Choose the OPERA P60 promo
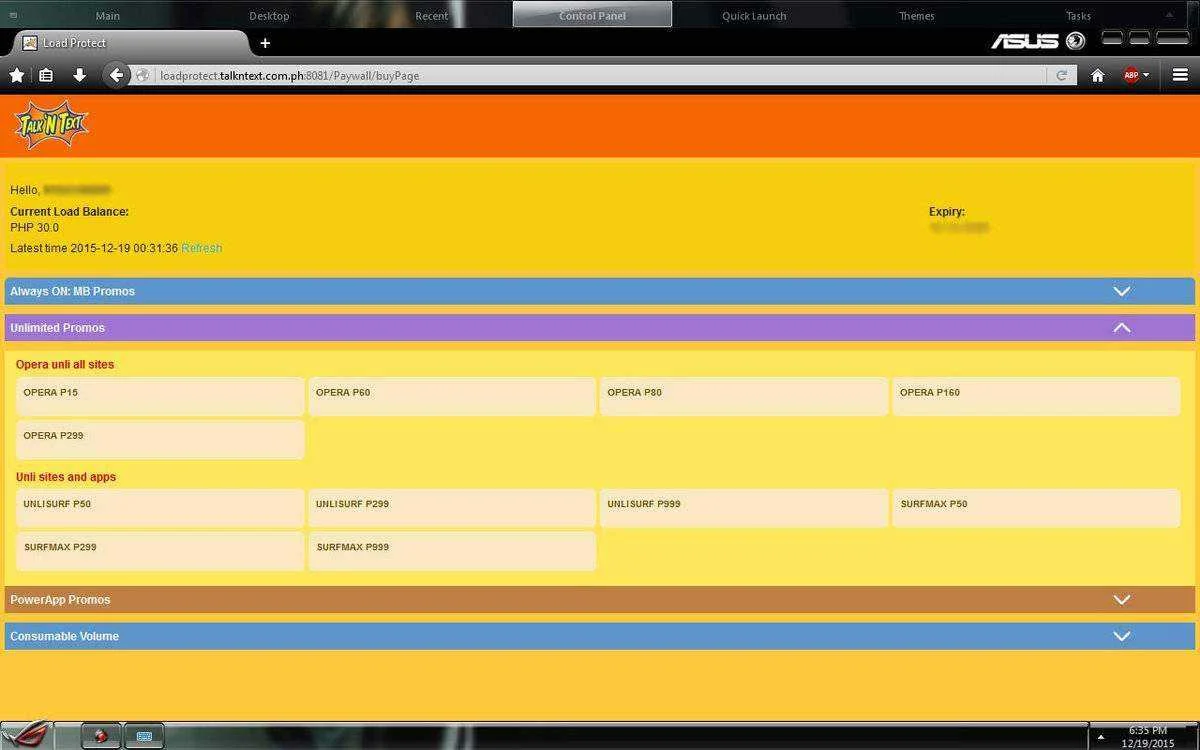Image resolution: width=1200 pixels, height=750 pixels. 452,396
